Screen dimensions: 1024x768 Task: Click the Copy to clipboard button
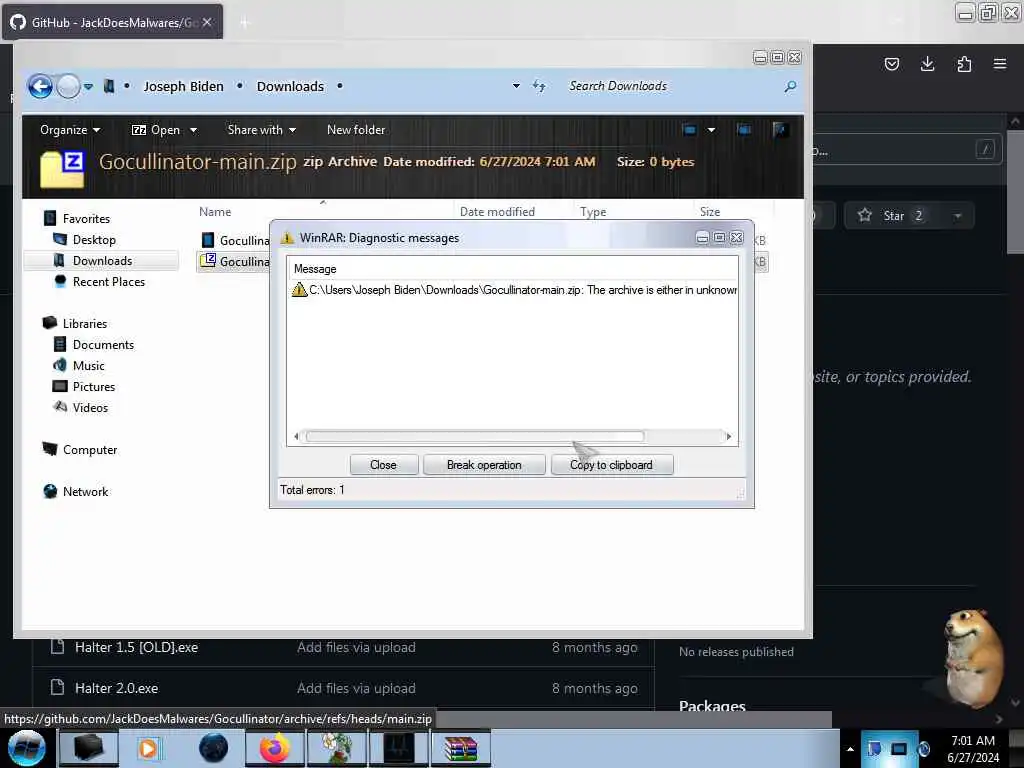tap(611, 464)
